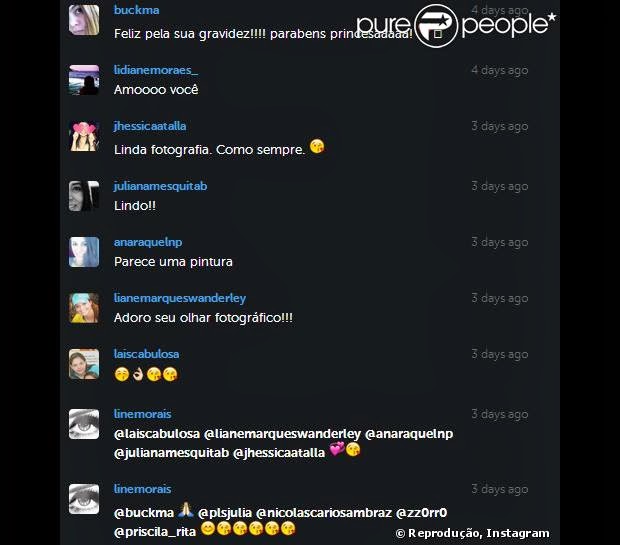Open laiscabulosa username link
The width and height of the screenshot is (620, 545).
coord(146,354)
